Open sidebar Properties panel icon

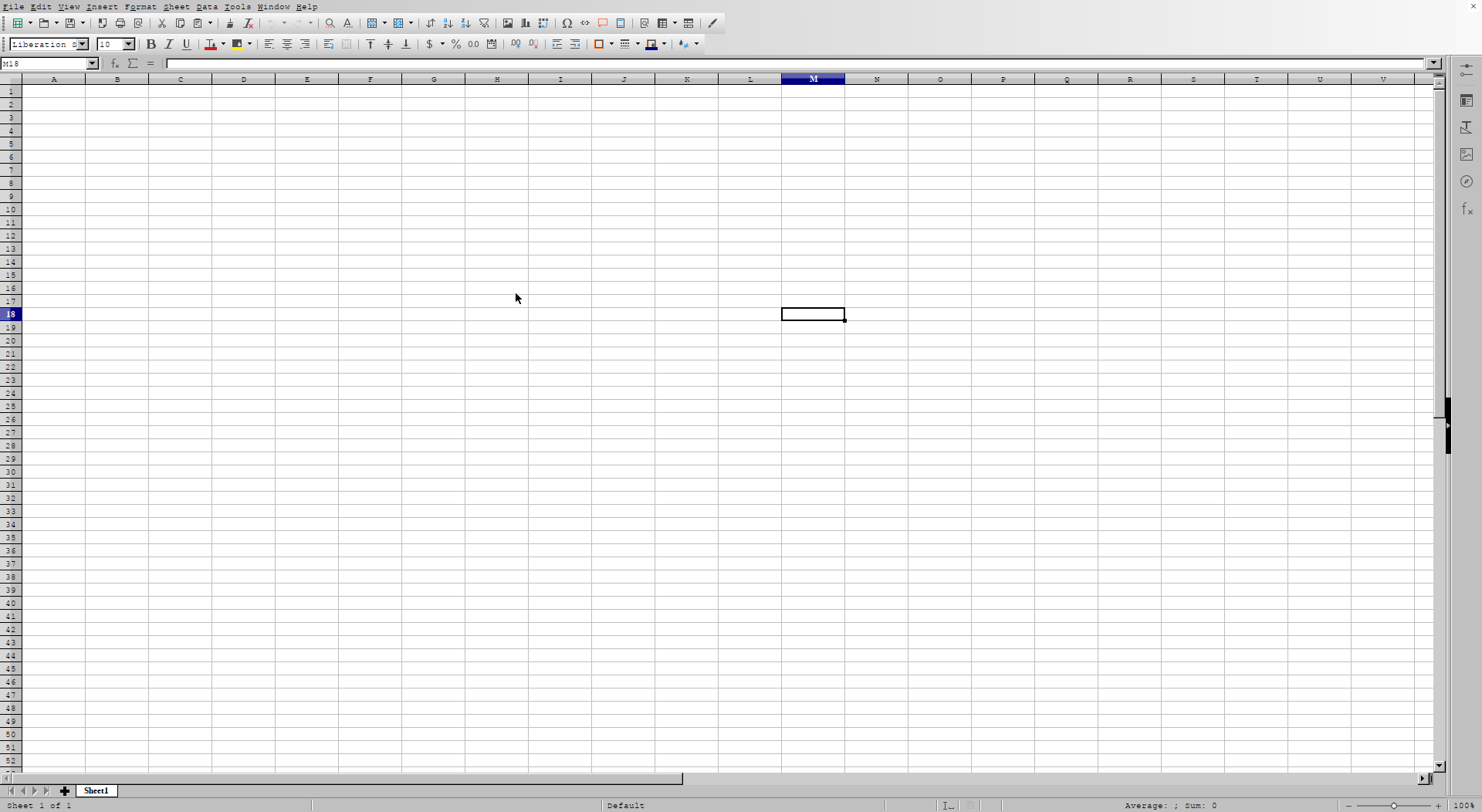1467,101
